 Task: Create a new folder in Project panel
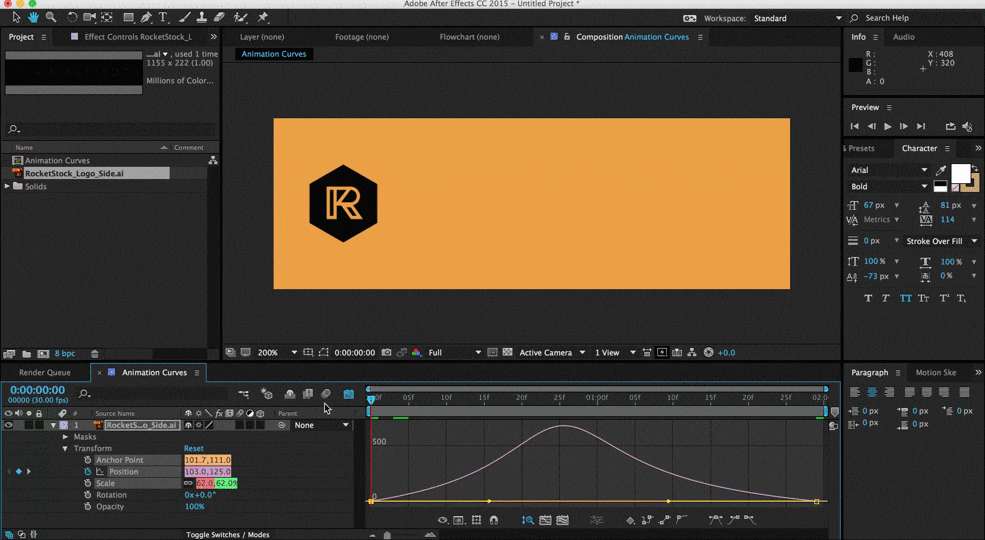[x=26, y=354]
